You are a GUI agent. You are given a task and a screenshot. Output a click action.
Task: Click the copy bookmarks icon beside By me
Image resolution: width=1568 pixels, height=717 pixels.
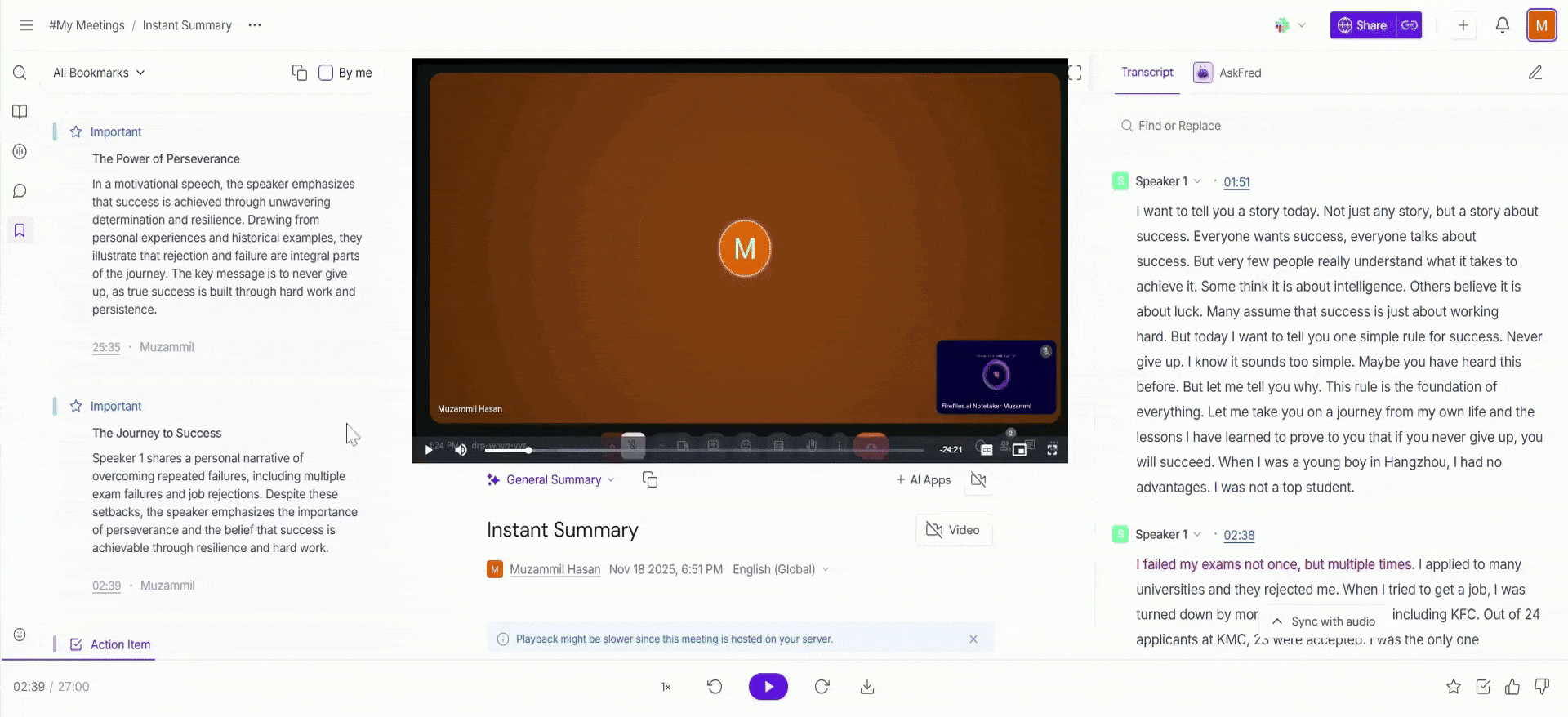[x=300, y=73]
